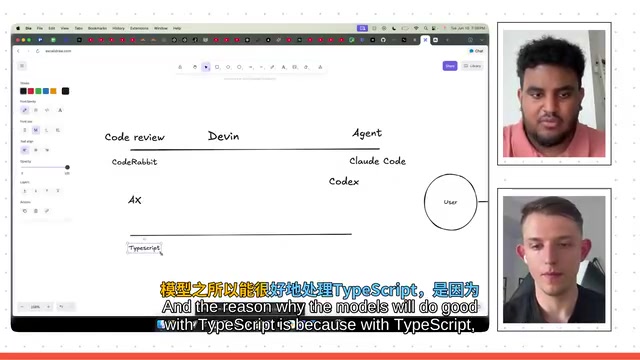Select the Line drawing tool
Image resolution: width=640 pixels, height=360 pixels.
pos(262,67)
